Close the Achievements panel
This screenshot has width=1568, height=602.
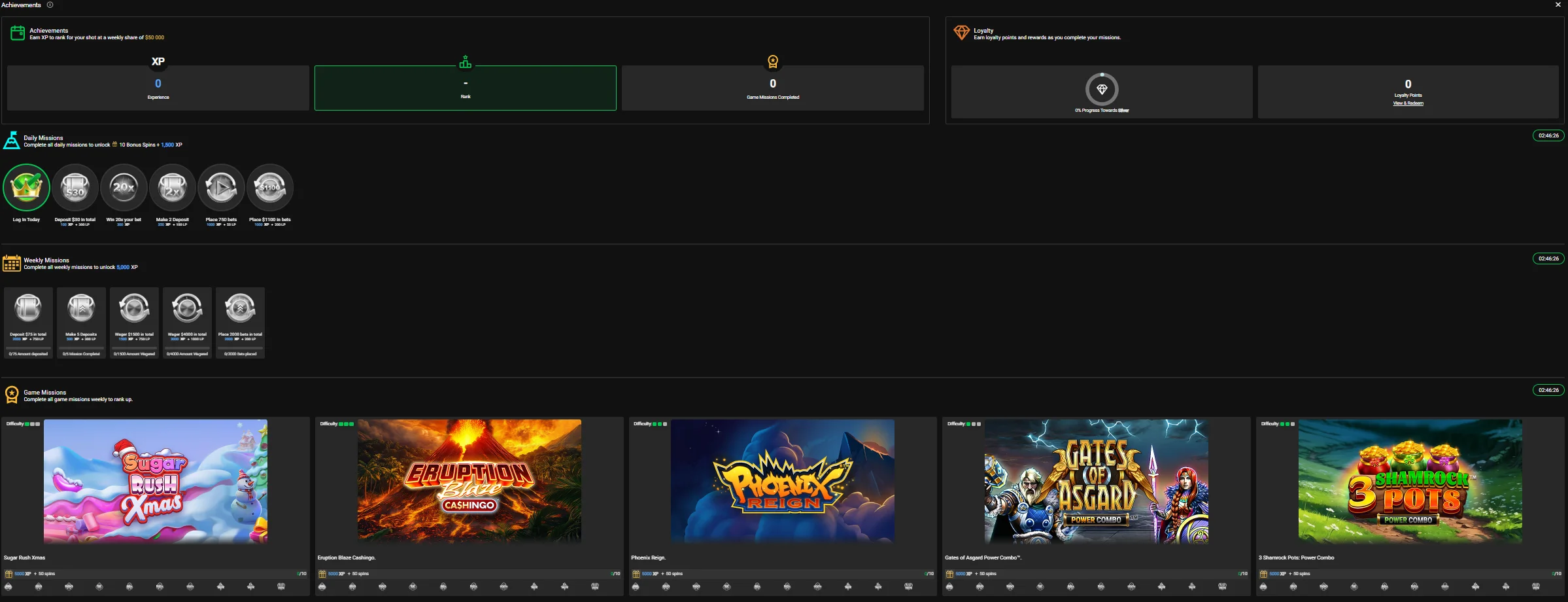[1558, 5]
